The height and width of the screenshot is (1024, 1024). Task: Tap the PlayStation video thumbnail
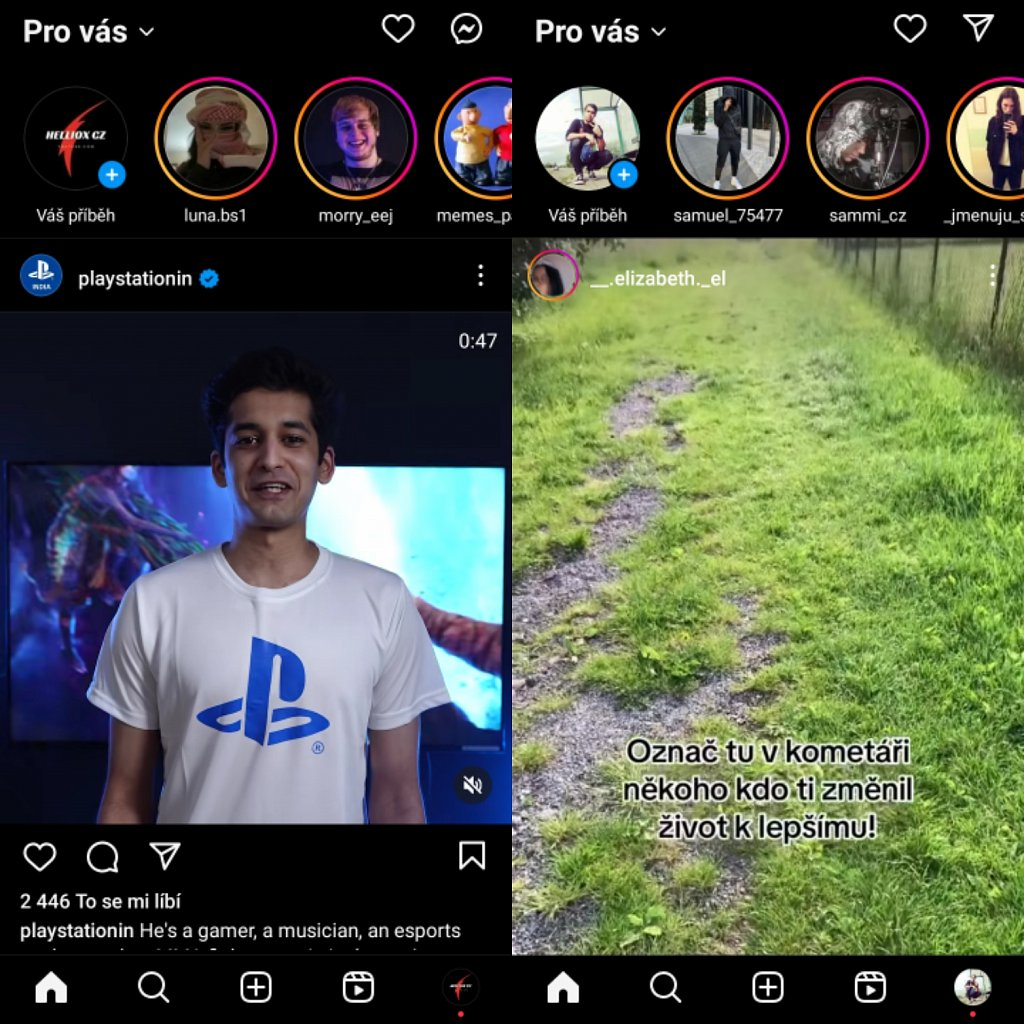click(x=255, y=568)
